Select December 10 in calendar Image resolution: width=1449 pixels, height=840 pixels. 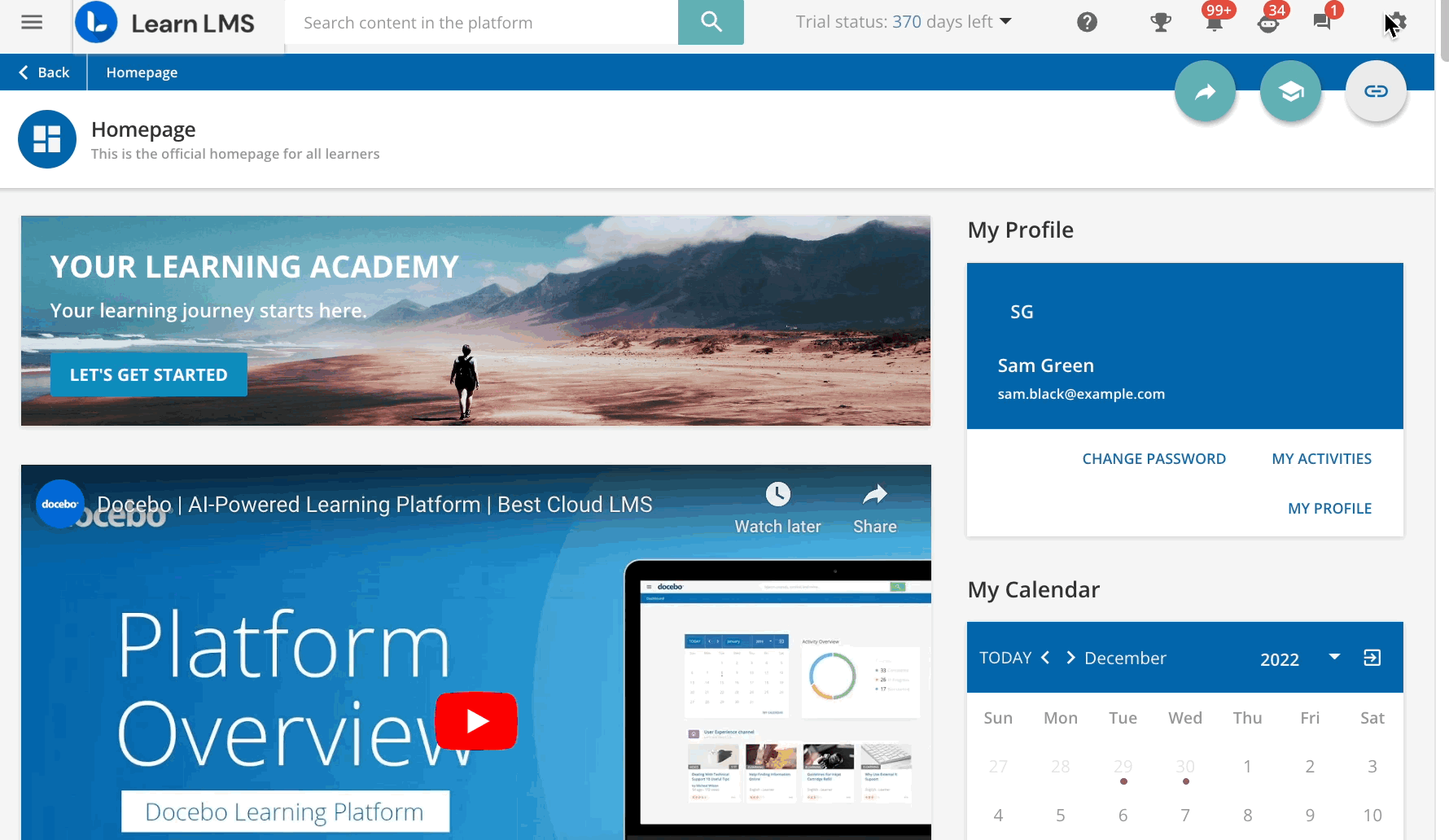[x=1372, y=815]
